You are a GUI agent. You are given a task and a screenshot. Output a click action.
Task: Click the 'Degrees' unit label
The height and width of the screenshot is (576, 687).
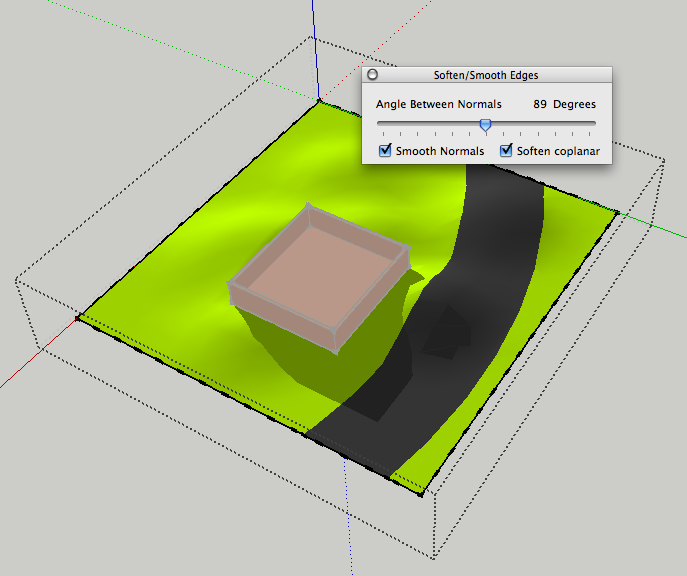pos(574,105)
